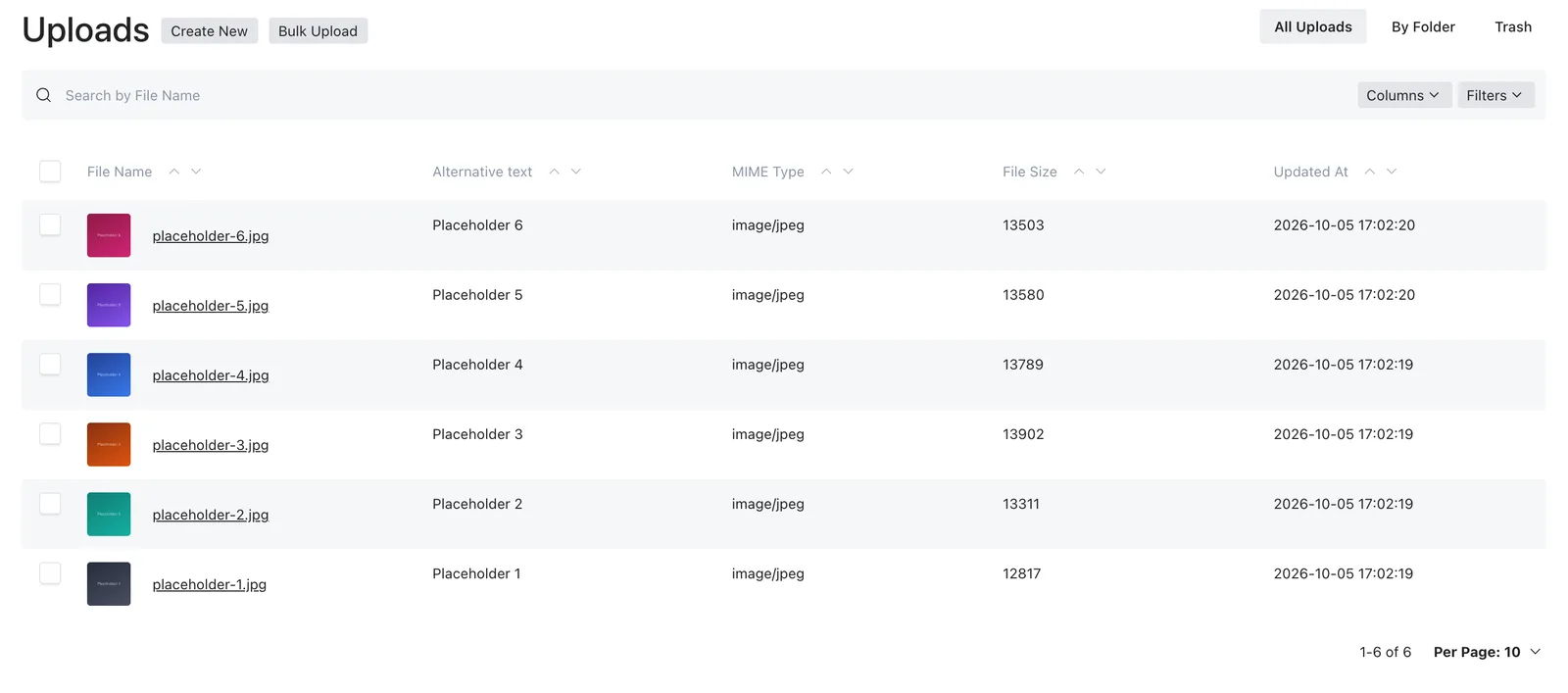Open the placeholder-6.jpg link

click(x=211, y=236)
